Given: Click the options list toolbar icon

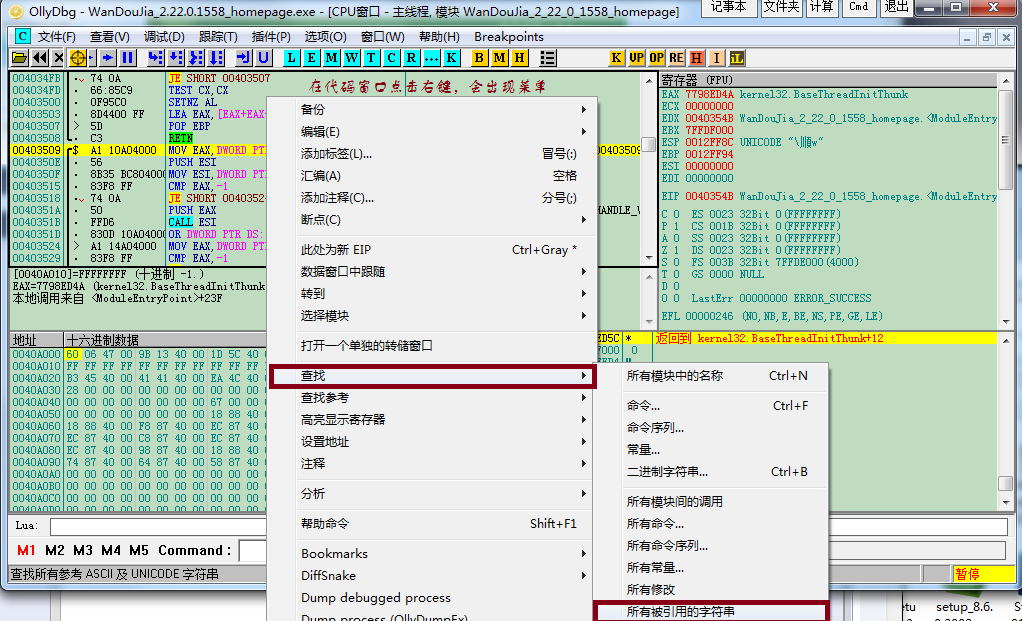Looking at the screenshot, I should click(x=548, y=58).
